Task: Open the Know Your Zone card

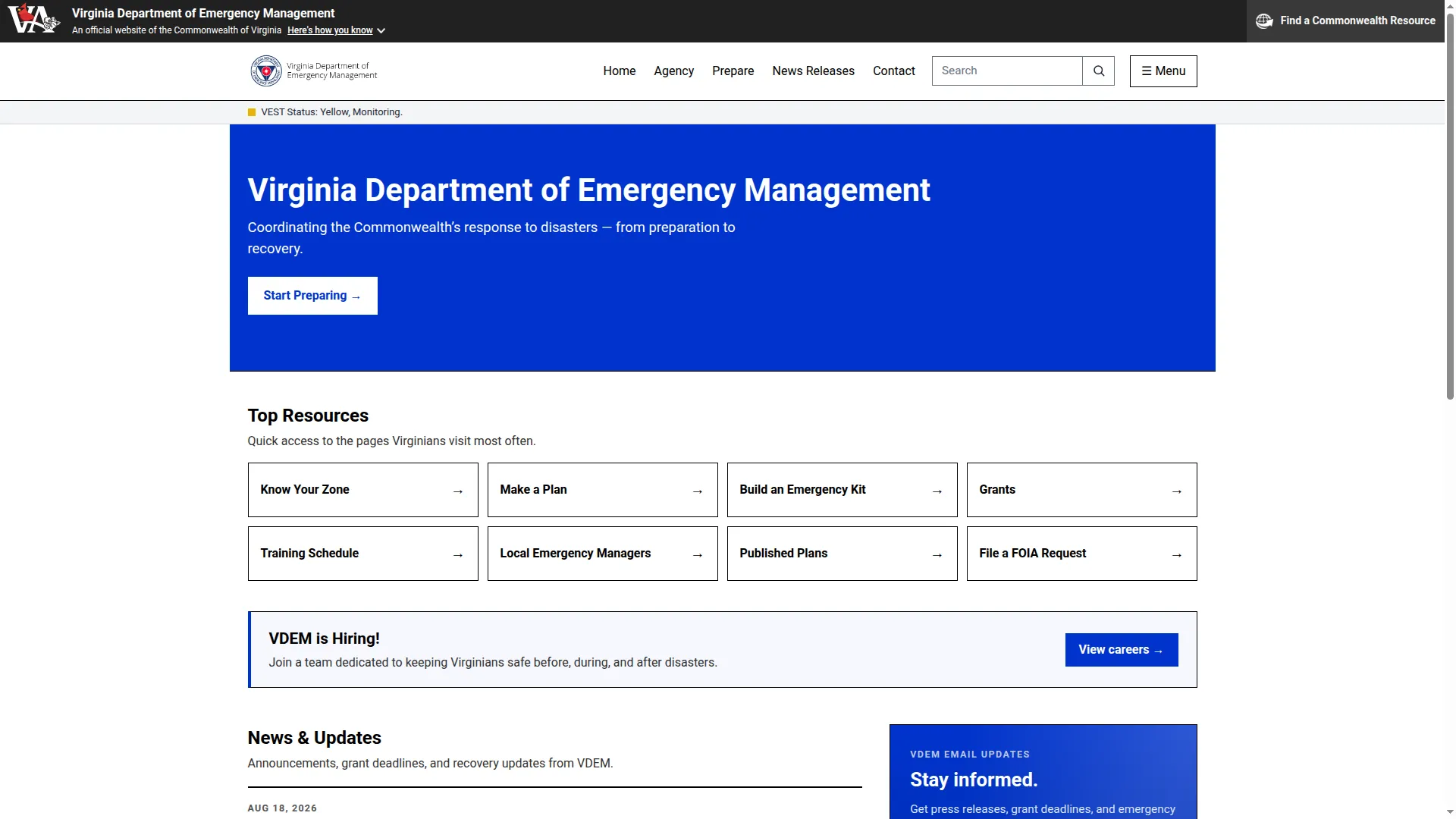Action: pyautogui.click(x=363, y=490)
